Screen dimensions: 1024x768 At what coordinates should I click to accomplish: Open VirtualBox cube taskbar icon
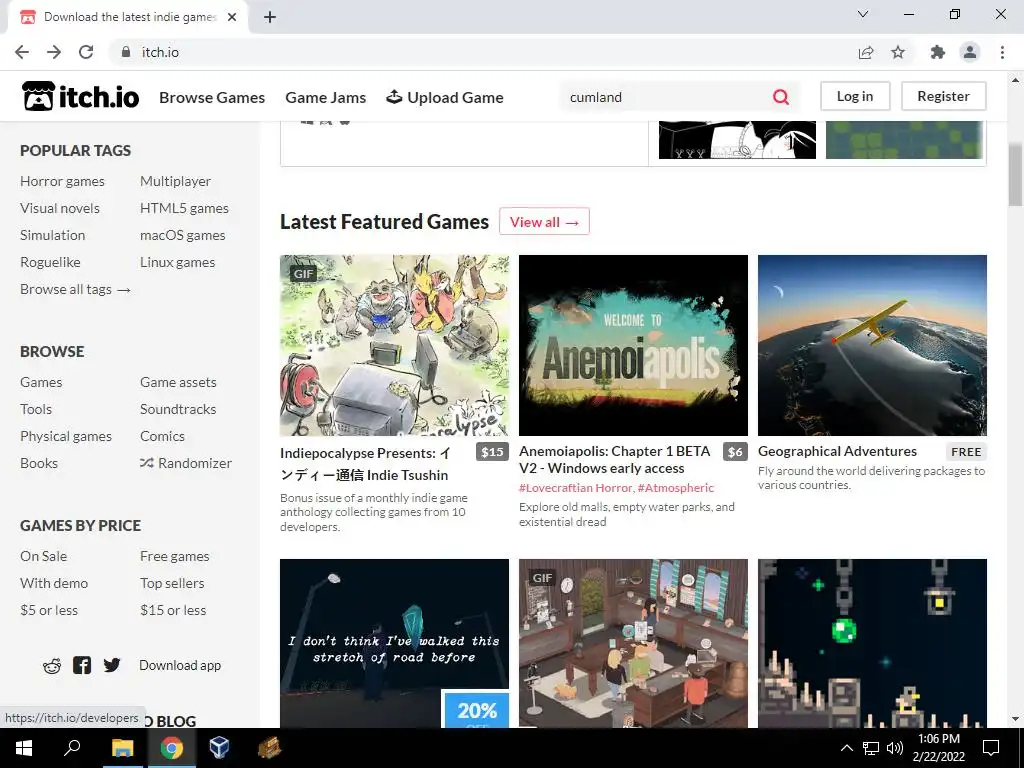219,748
